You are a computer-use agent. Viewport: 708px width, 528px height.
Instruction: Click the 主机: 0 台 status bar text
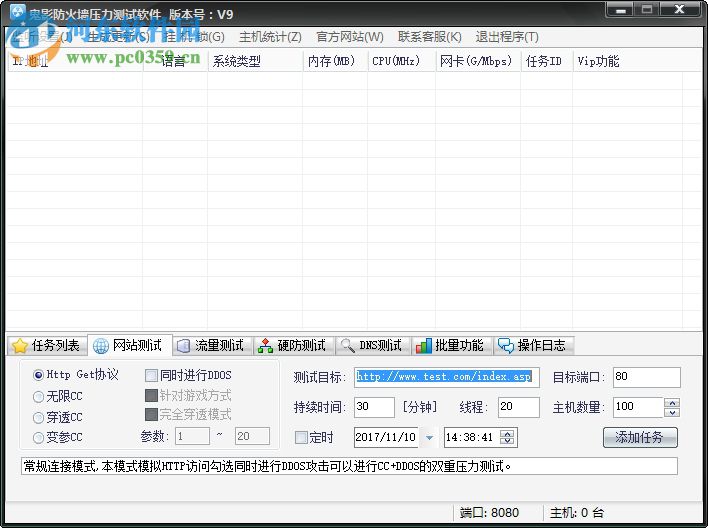point(577,513)
